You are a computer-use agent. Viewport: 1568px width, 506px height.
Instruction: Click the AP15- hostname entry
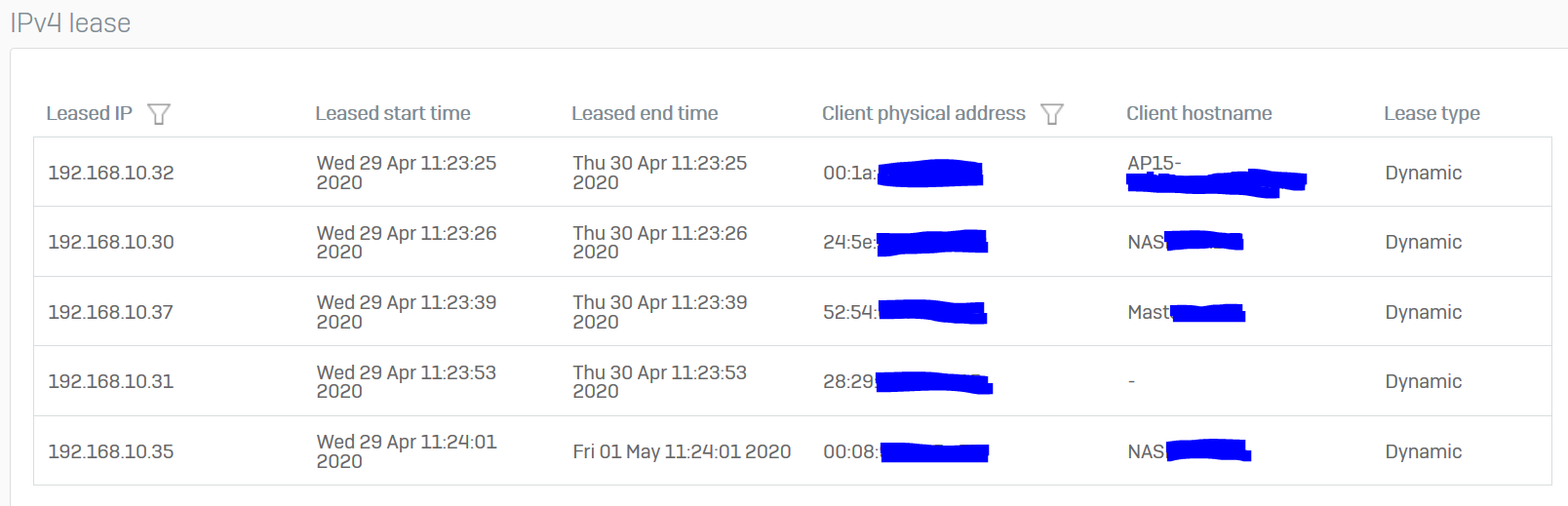pos(1216,175)
